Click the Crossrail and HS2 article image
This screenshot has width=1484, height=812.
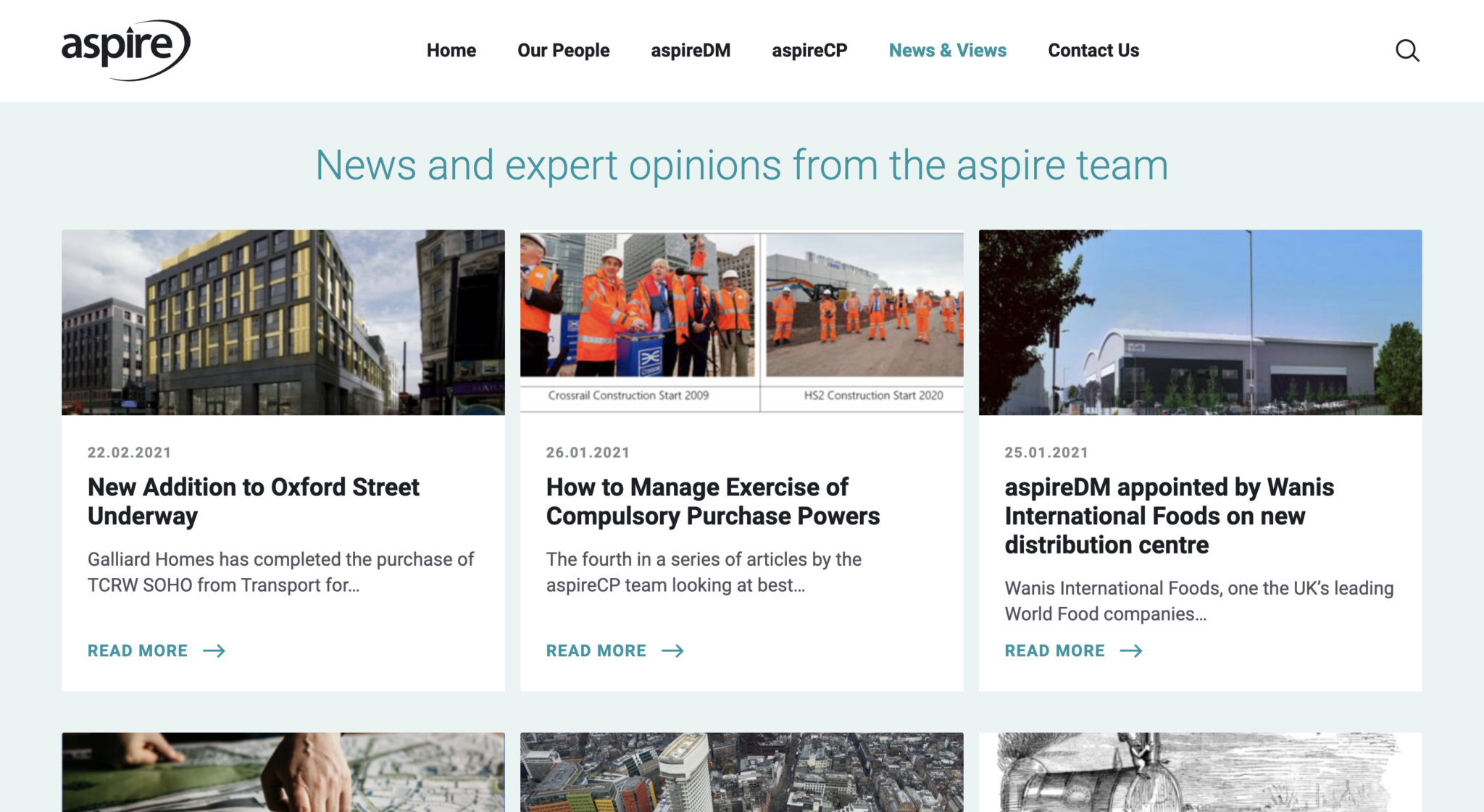pos(741,323)
